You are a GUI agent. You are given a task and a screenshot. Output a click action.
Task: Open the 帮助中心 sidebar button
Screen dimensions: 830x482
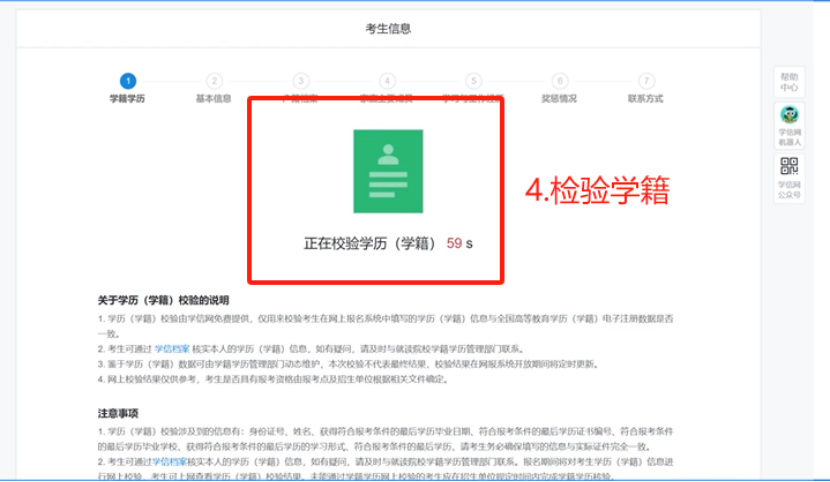click(x=789, y=82)
